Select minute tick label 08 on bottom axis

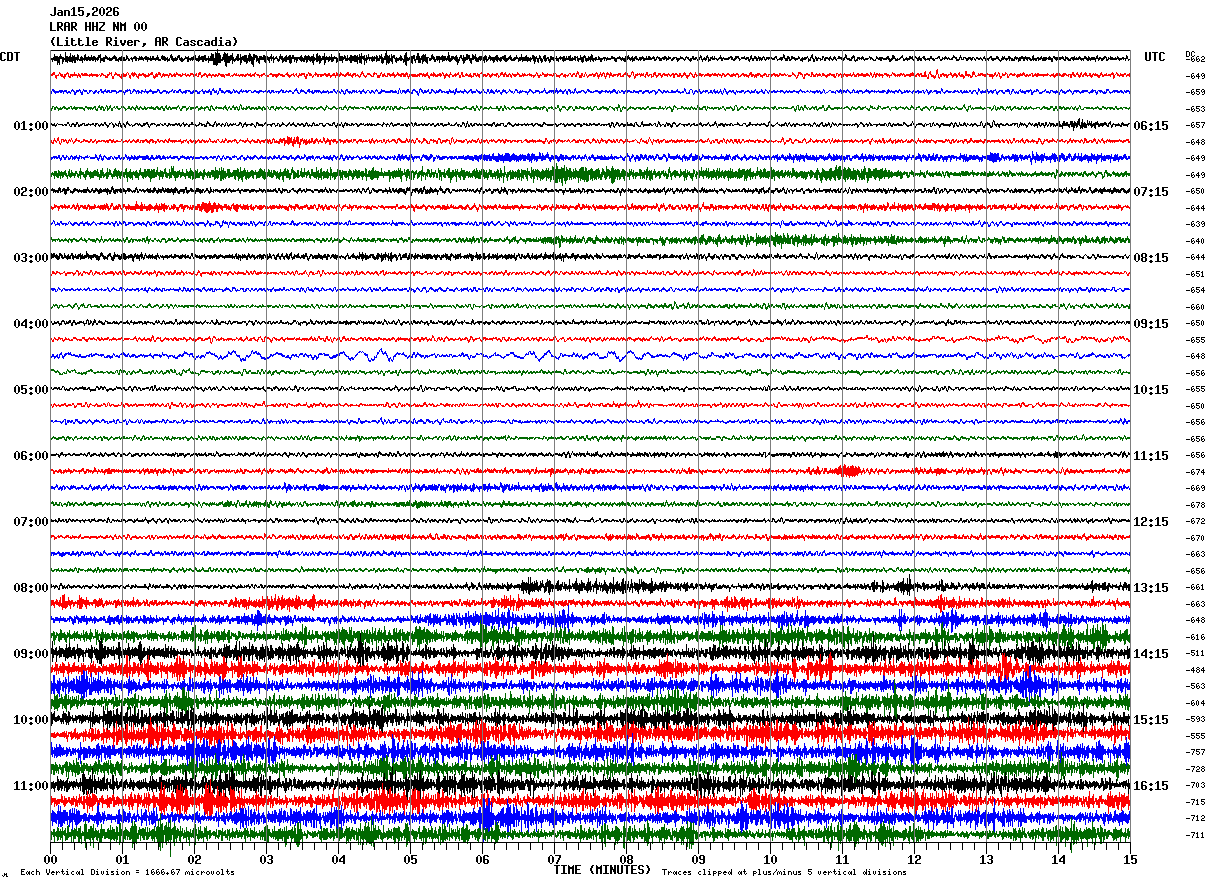[627, 859]
